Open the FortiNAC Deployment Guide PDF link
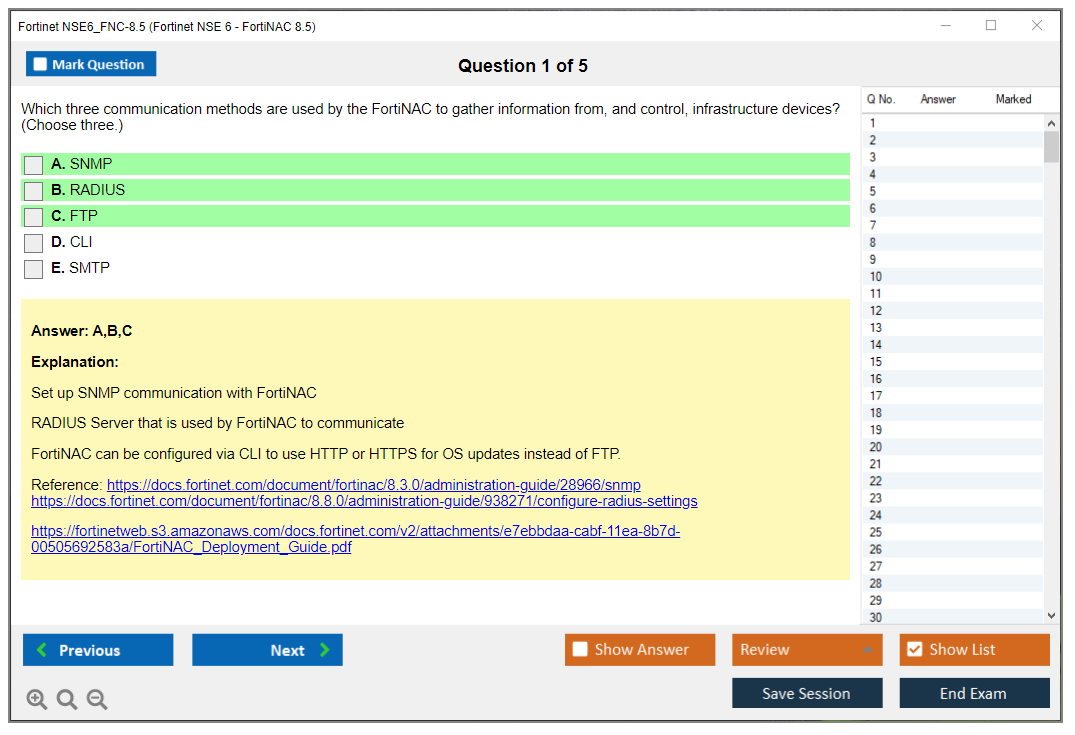Screen dimensions: 1075x735 (355, 540)
